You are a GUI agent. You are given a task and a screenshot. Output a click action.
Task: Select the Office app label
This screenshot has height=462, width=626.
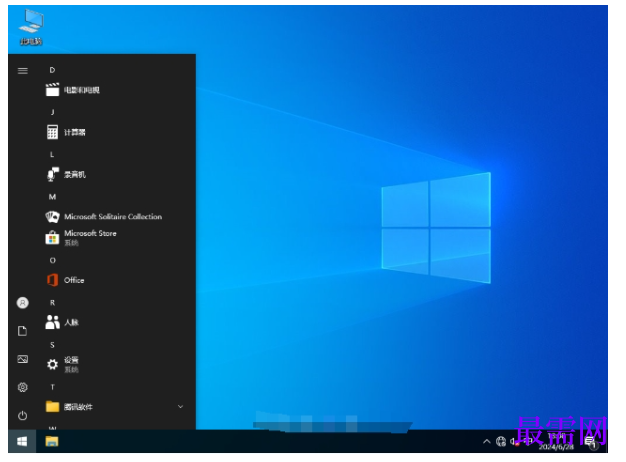[x=74, y=280]
